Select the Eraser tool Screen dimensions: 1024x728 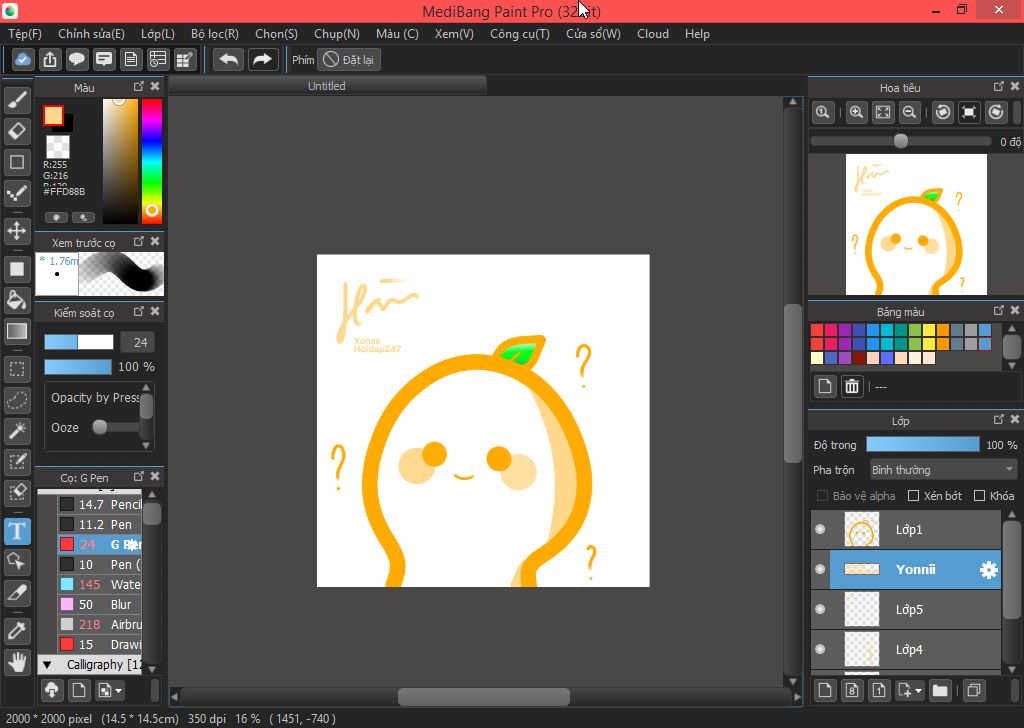point(18,131)
